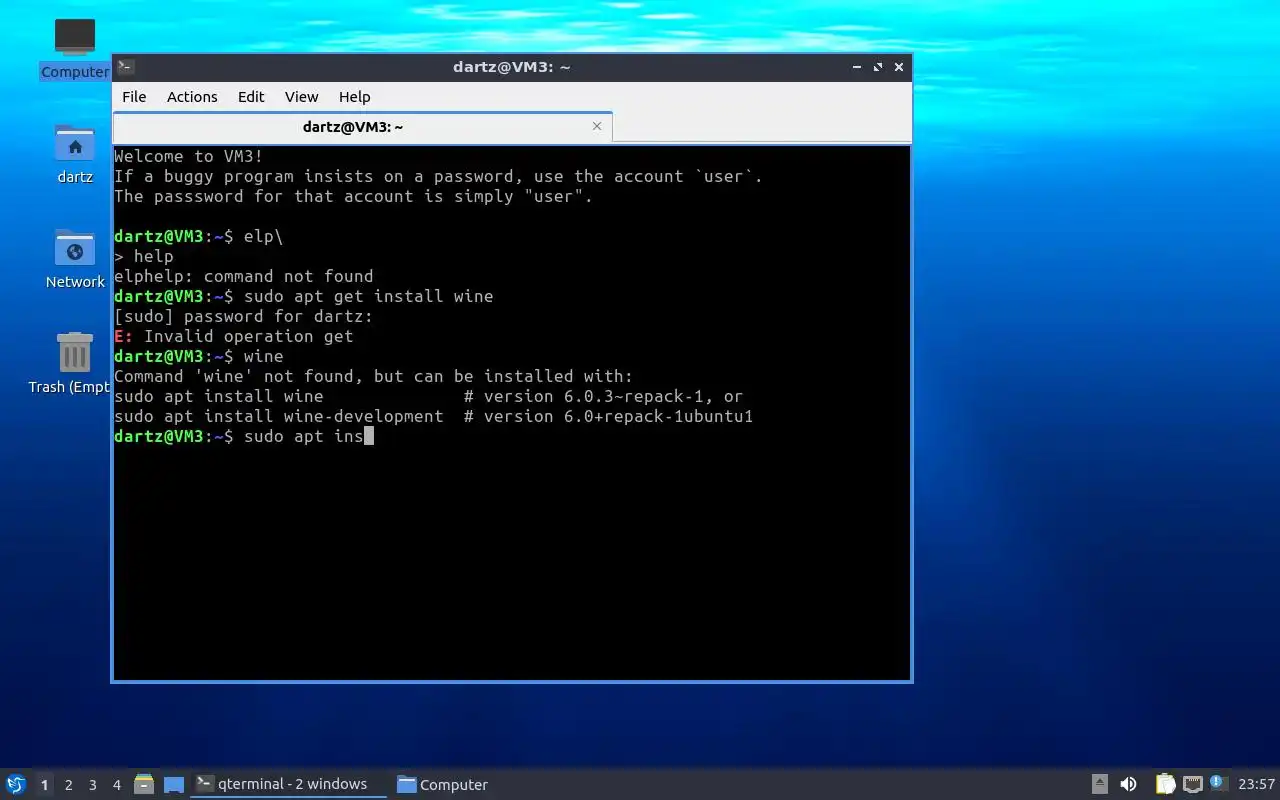The image size is (1280, 800).
Task: Click the terminal icon in QTerminal title bar
Action: tap(126, 67)
